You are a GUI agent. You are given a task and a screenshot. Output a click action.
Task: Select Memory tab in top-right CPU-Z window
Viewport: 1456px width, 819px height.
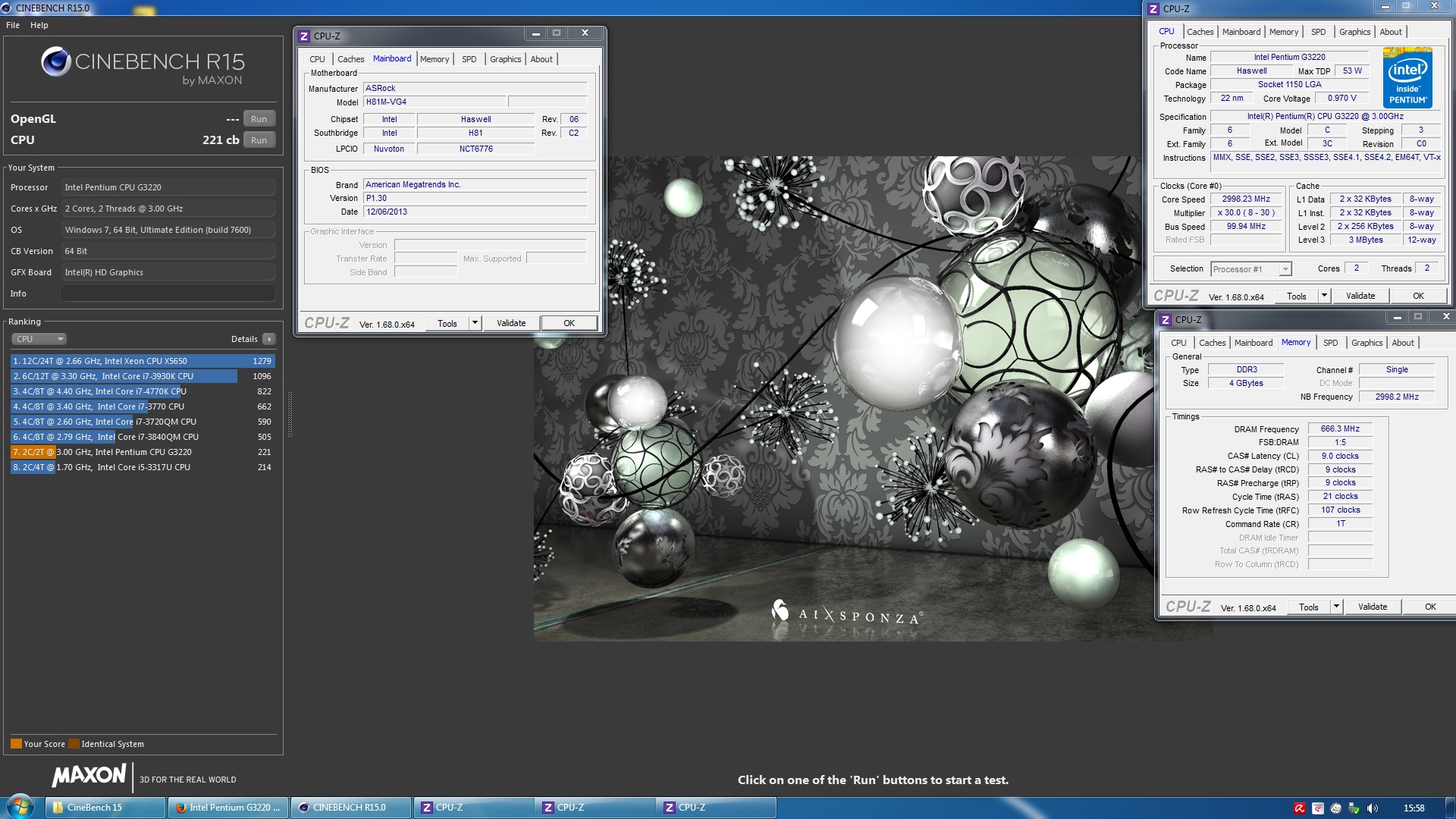[1284, 32]
